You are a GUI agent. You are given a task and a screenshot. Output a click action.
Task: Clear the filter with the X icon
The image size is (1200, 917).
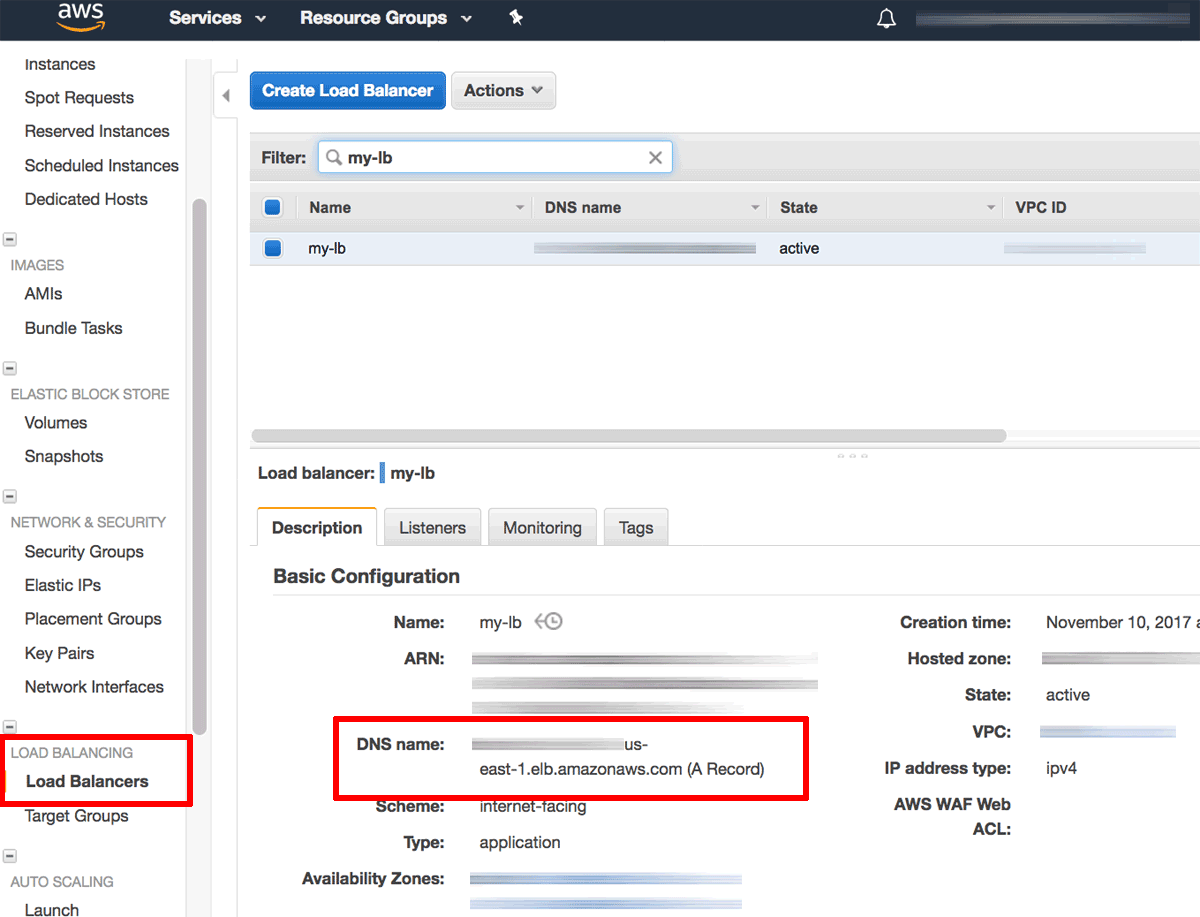(x=656, y=157)
